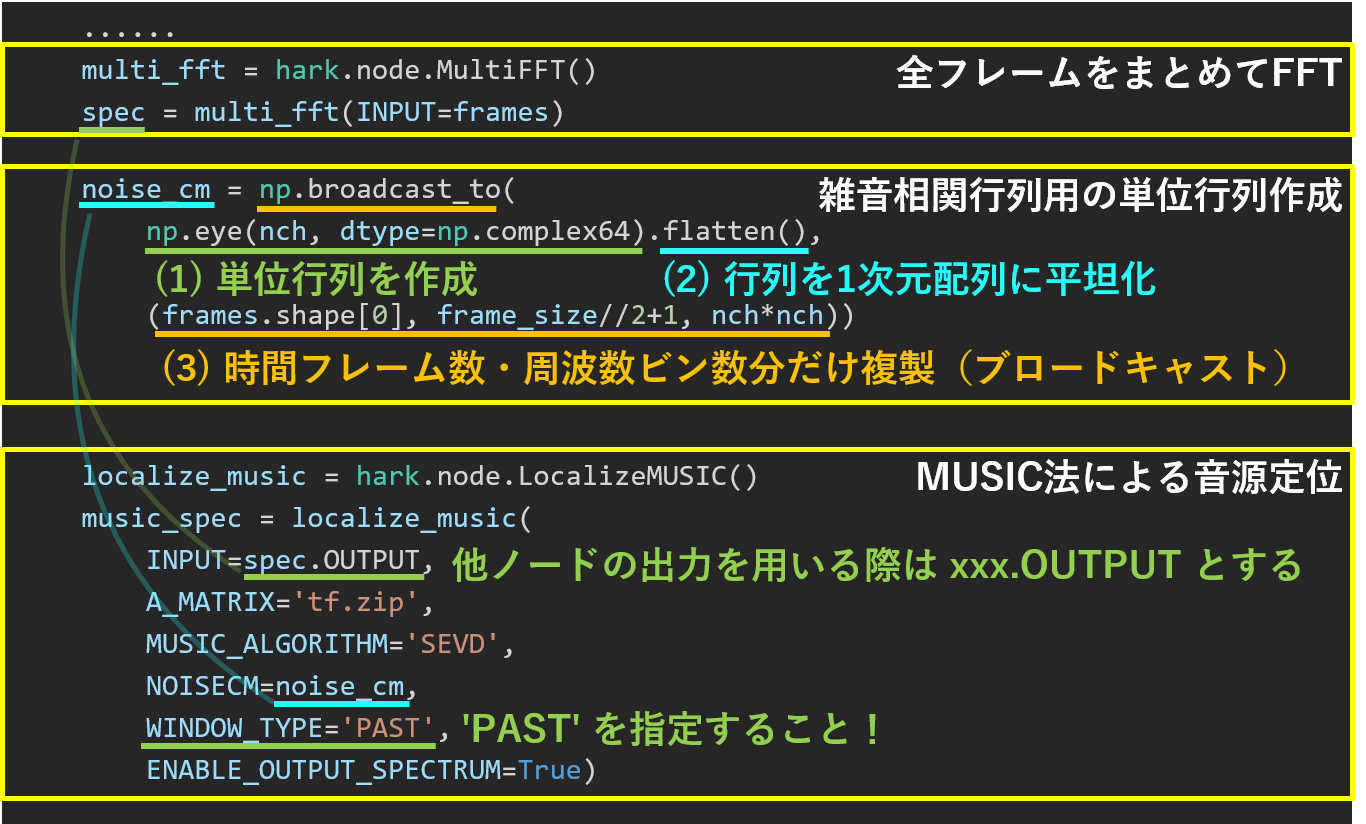This screenshot has width=1366, height=824.
Task: Click the WINDOW_TYPE='PAST' argument
Action: [290, 728]
